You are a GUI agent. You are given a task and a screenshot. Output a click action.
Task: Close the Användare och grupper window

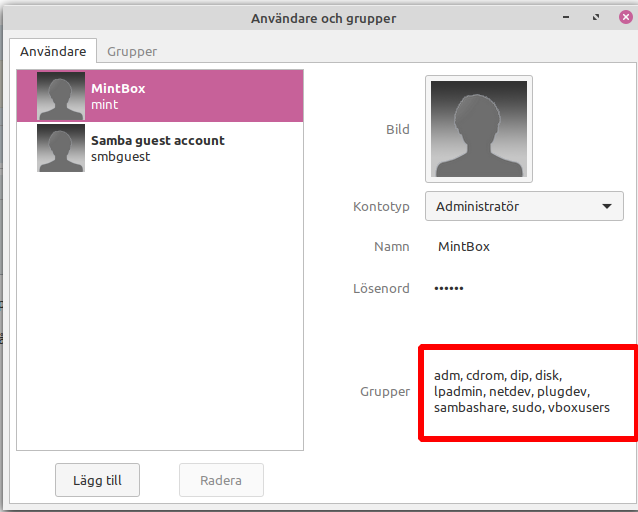[625, 17]
